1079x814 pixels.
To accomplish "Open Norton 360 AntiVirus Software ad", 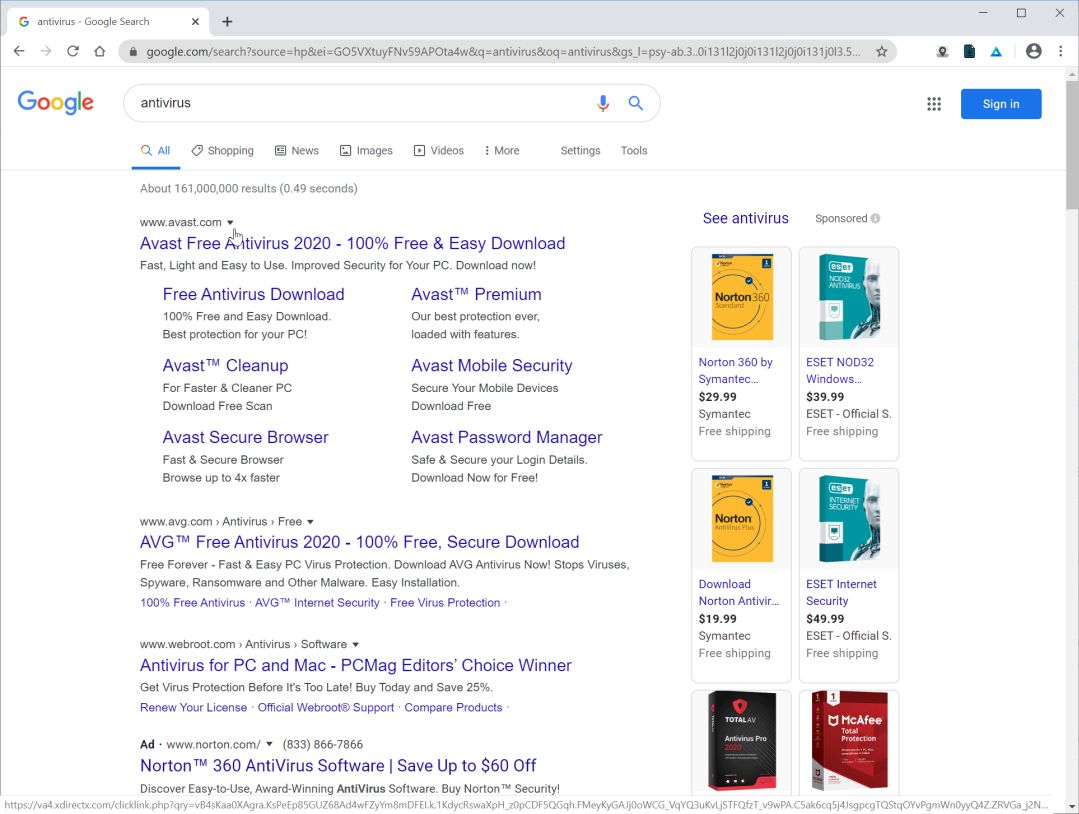I will coord(338,766).
